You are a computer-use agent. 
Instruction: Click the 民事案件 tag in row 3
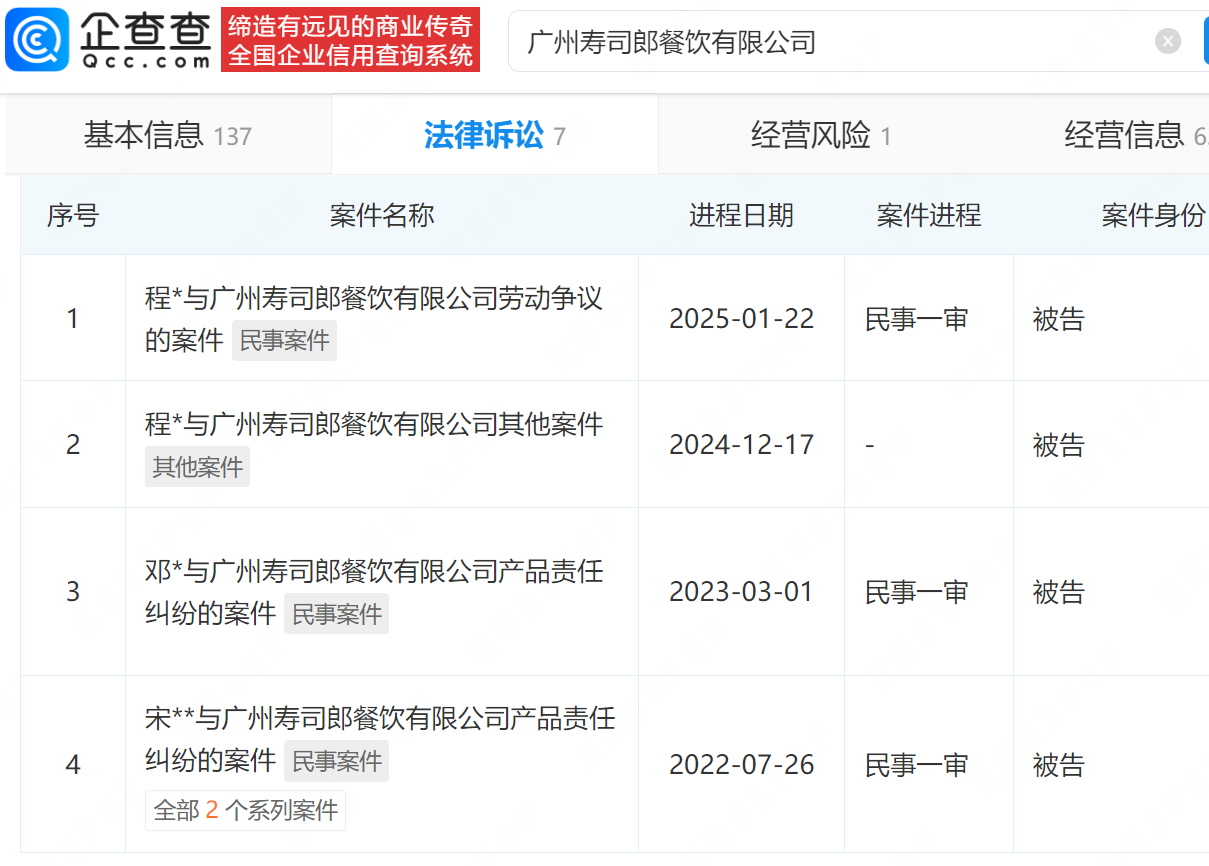[x=337, y=614]
